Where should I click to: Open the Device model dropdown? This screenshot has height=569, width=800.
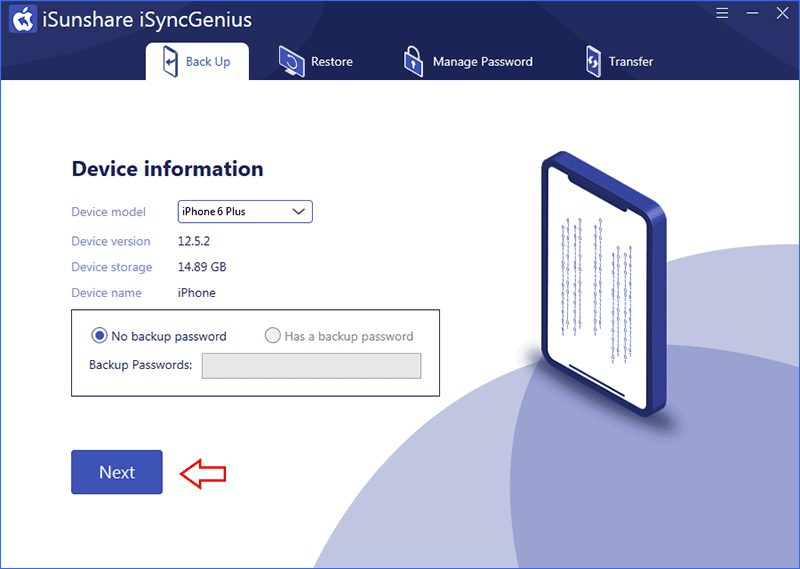coord(245,211)
